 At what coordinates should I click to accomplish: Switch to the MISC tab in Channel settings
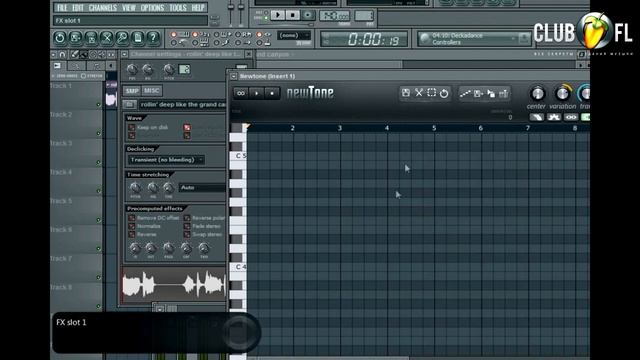(x=151, y=91)
